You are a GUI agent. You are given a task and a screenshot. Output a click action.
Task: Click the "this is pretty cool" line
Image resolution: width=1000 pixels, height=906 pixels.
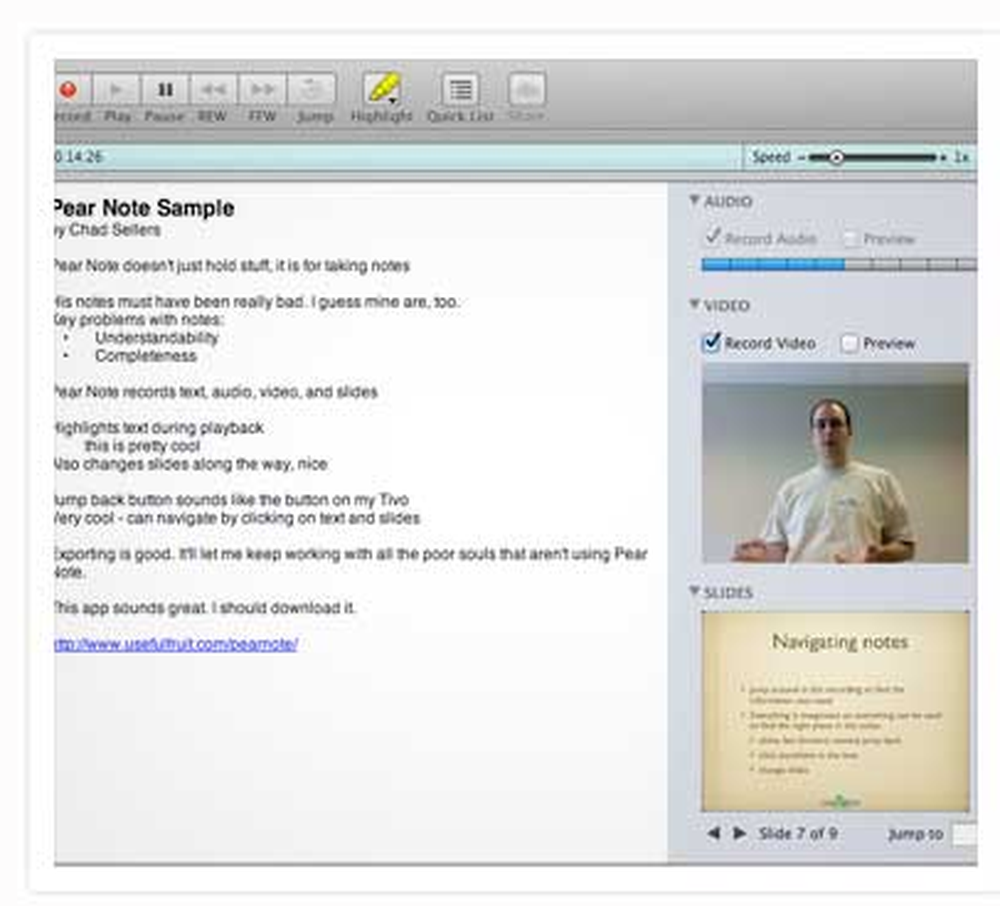point(142,445)
